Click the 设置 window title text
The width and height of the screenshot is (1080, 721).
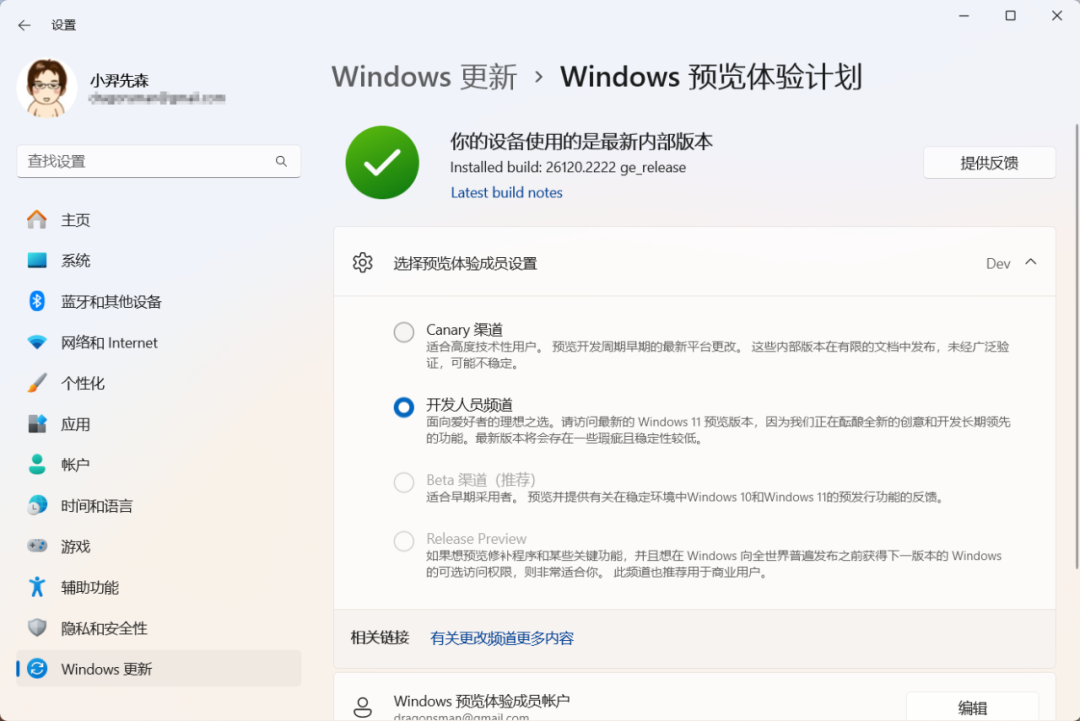(63, 25)
